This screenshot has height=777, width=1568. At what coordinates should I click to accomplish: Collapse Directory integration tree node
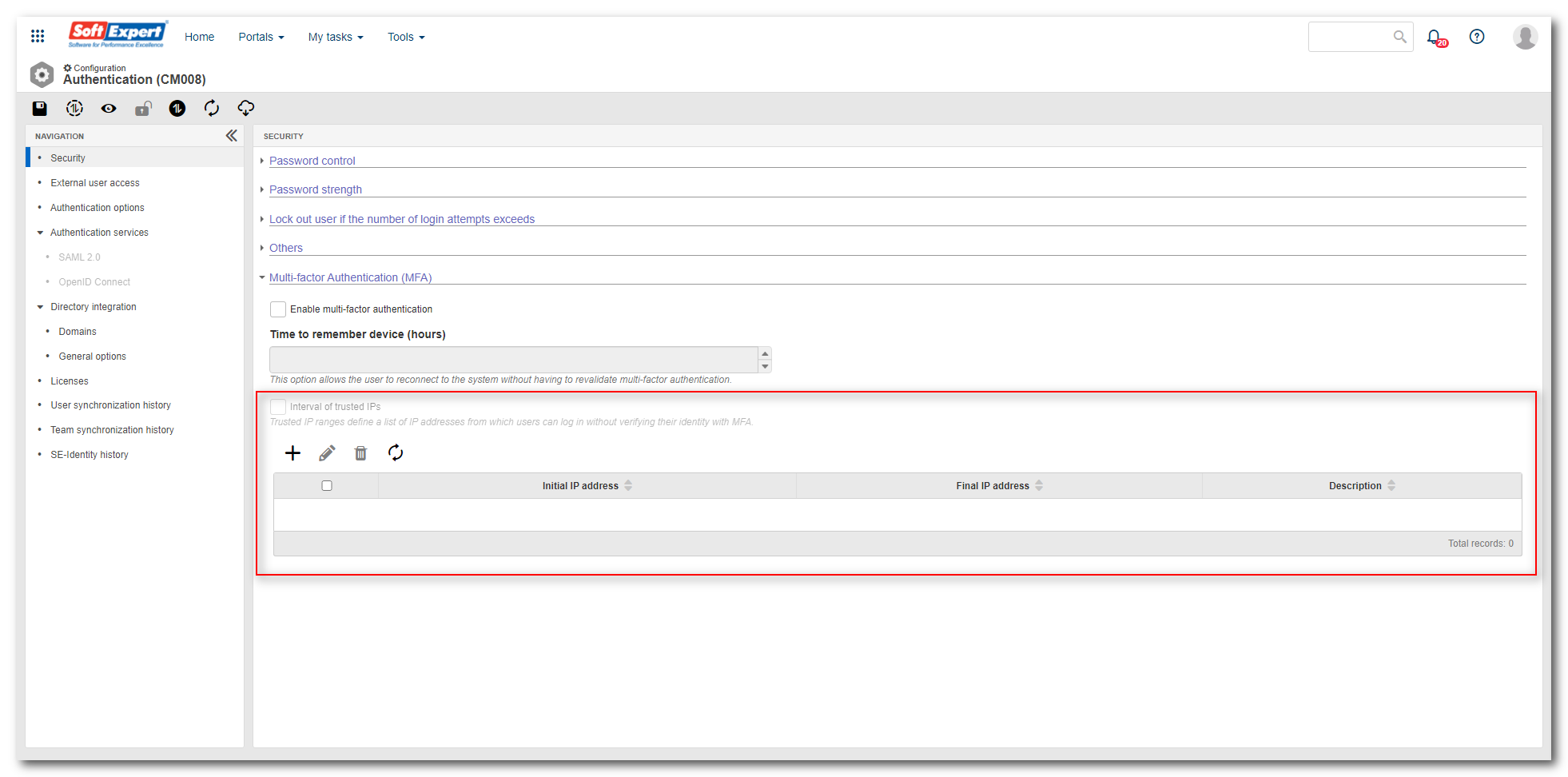(x=40, y=307)
